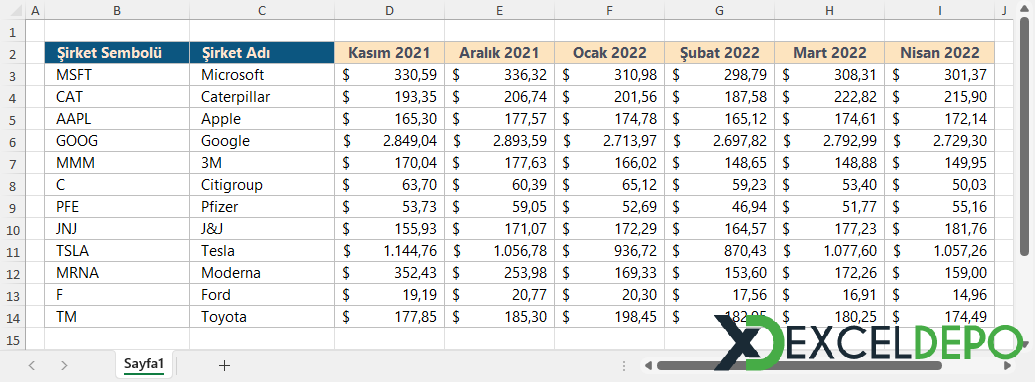Image resolution: width=1035 pixels, height=382 pixels.
Task: Select column D header
Action: (389, 11)
